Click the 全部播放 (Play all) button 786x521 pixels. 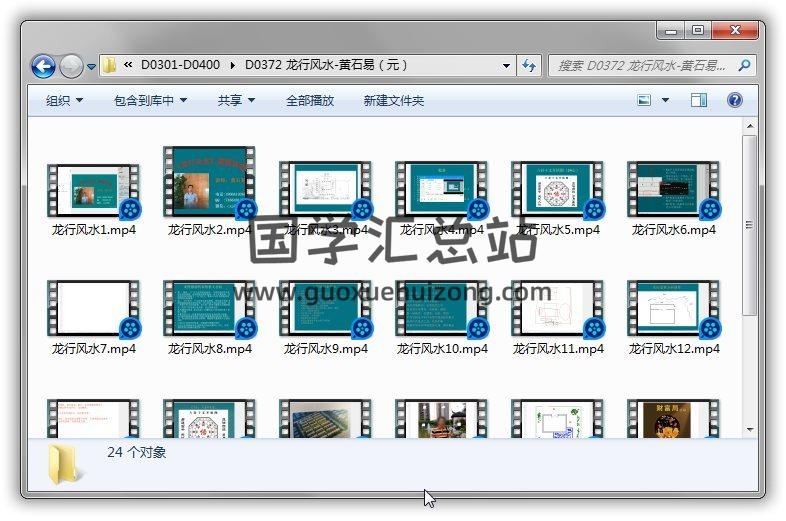pyautogui.click(x=310, y=101)
